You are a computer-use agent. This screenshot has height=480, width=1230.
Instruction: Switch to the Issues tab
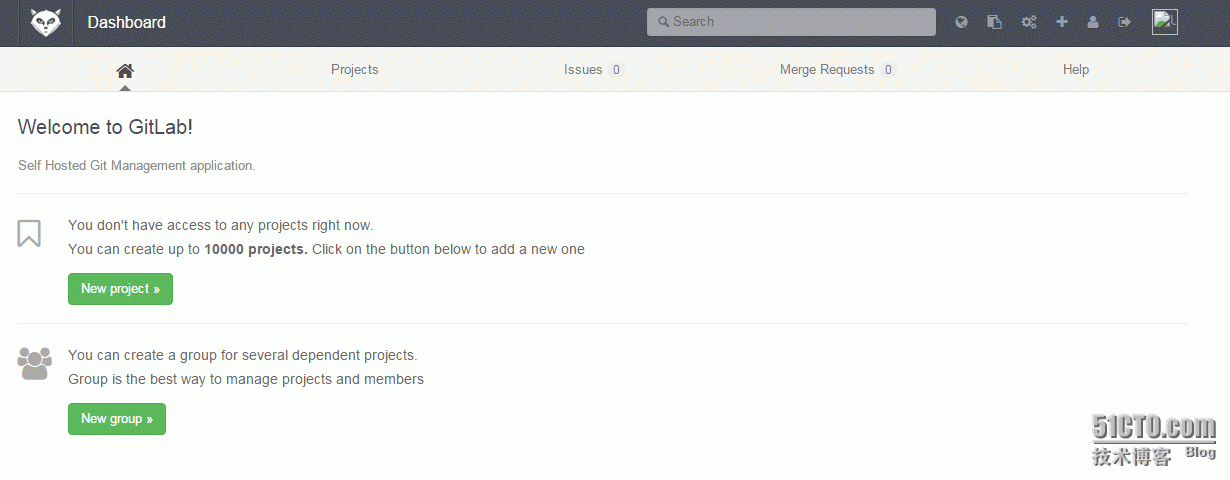click(583, 70)
